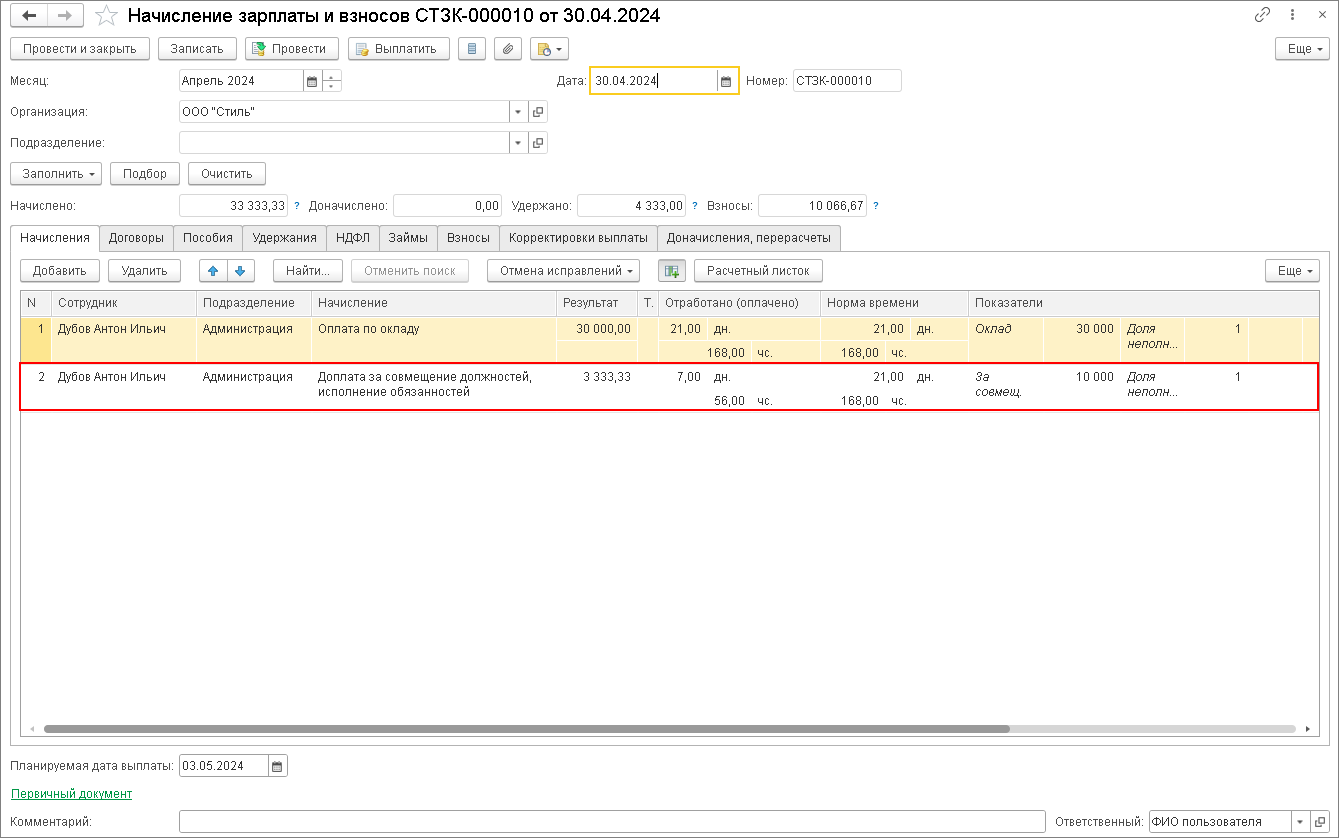Save with the Записать button

click(197, 48)
